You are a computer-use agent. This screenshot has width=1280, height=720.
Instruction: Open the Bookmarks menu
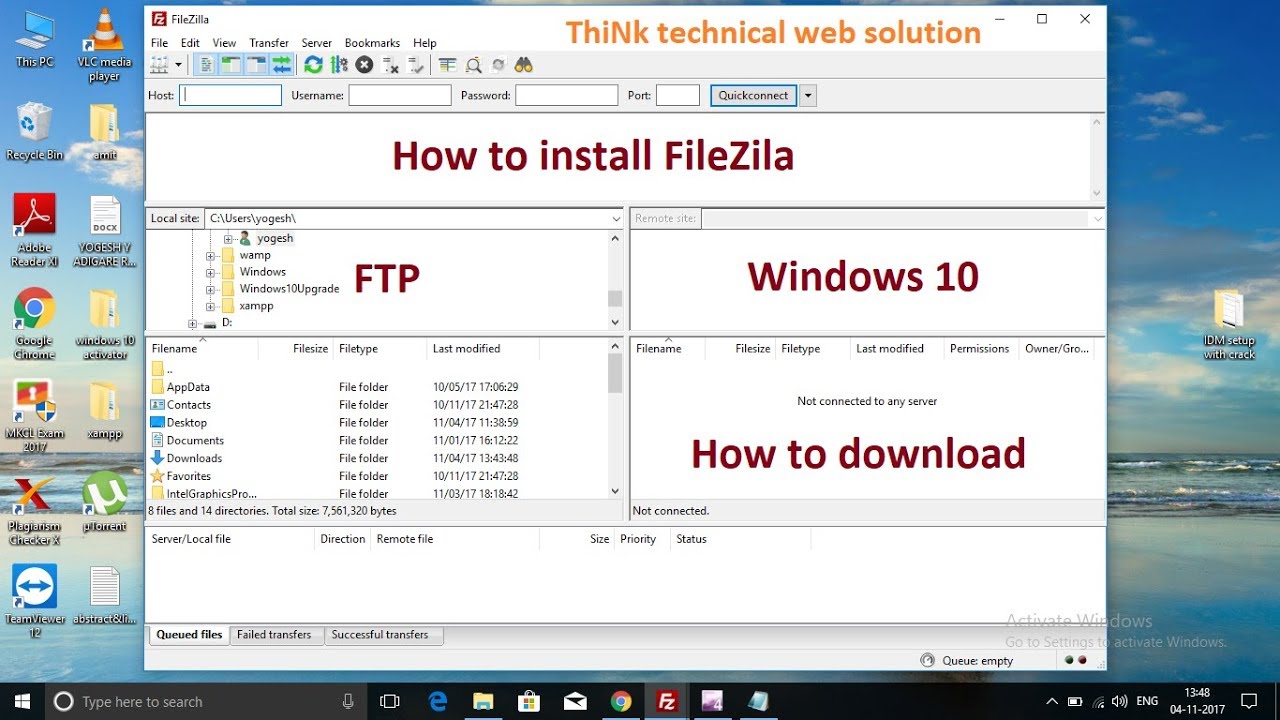pyautogui.click(x=372, y=43)
